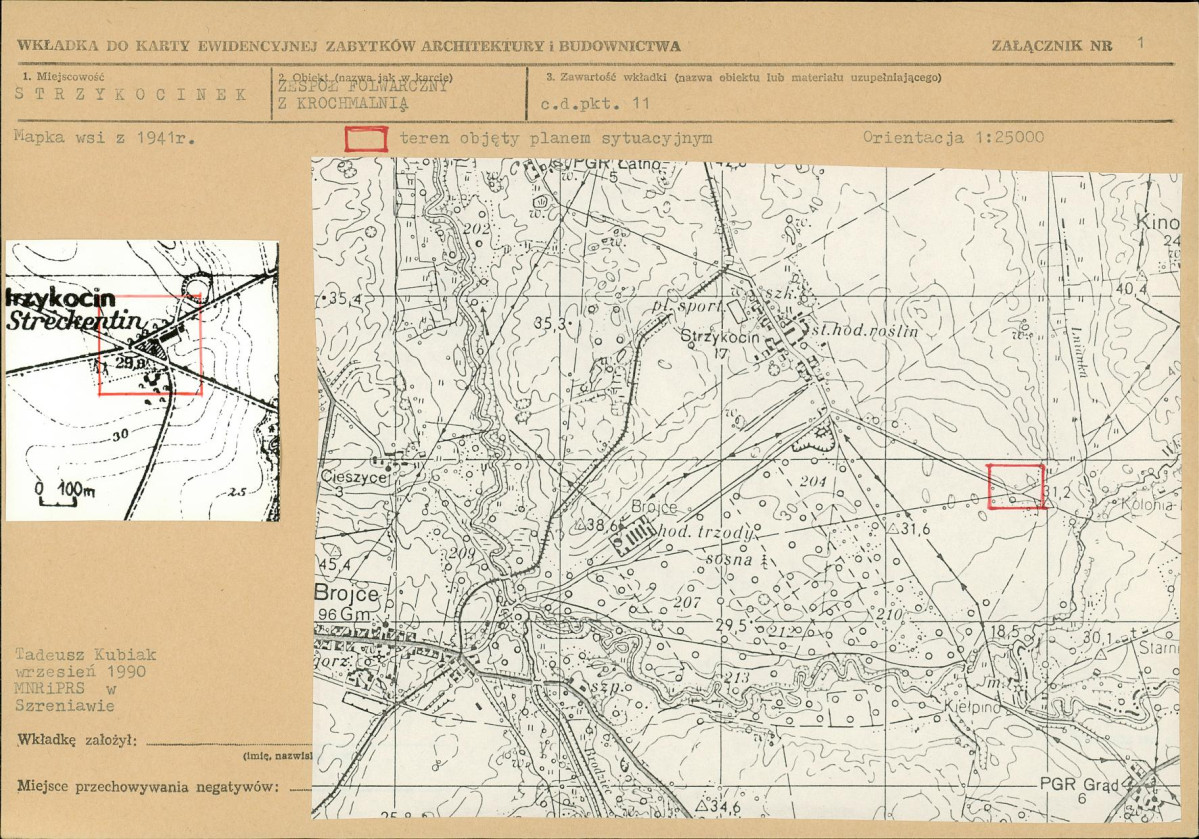Click the typed text "Z KROCHMALNIĄ"

coord(343,103)
